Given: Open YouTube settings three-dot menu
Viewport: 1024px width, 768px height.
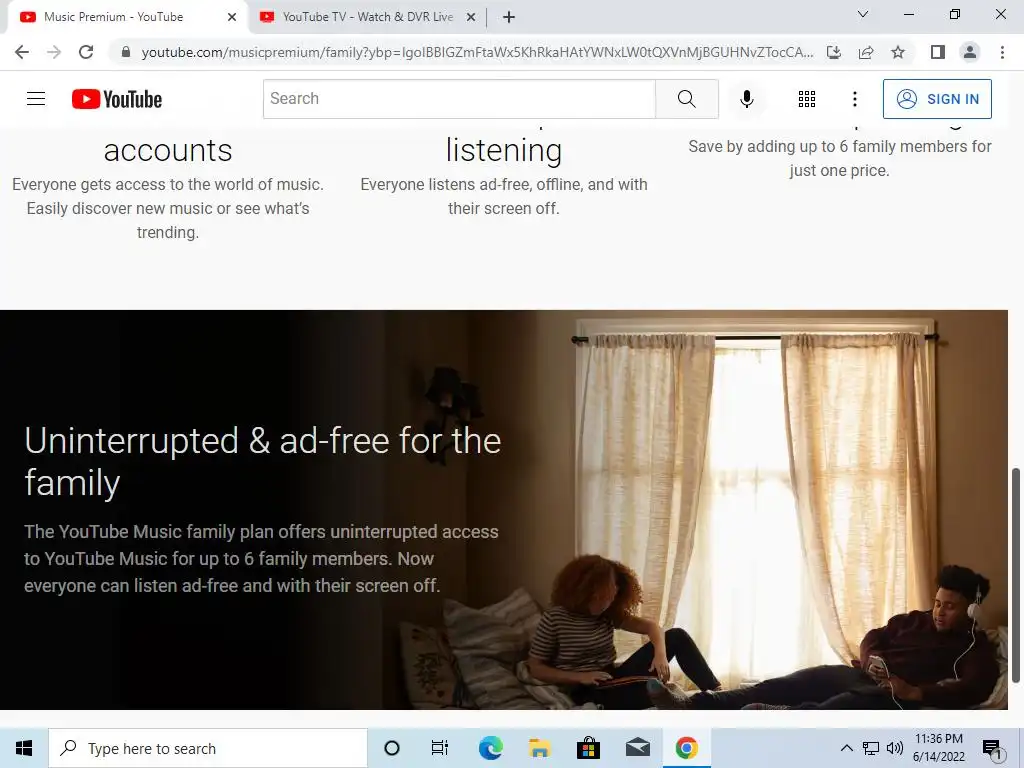Looking at the screenshot, I should click(x=855, y=99).
